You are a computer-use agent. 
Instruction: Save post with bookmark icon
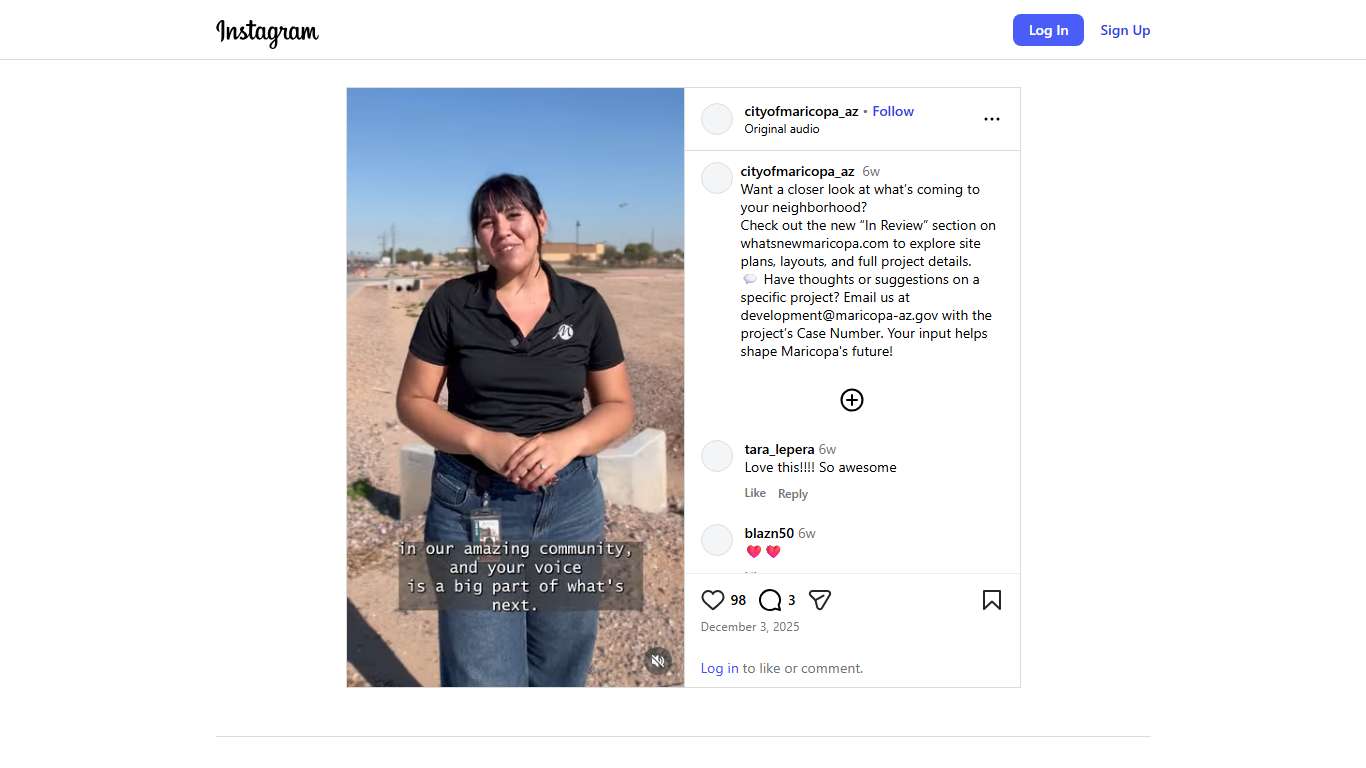pos(992,600)
